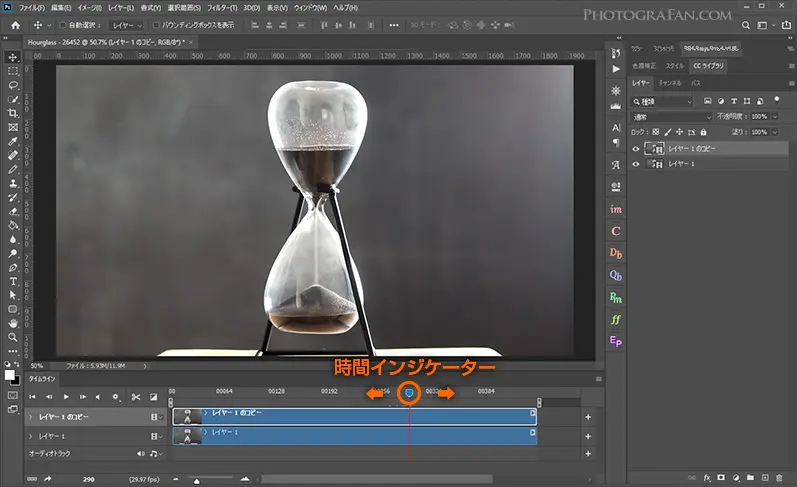
Task: Add layer mask icon in Layers panel
Action: 721,478
